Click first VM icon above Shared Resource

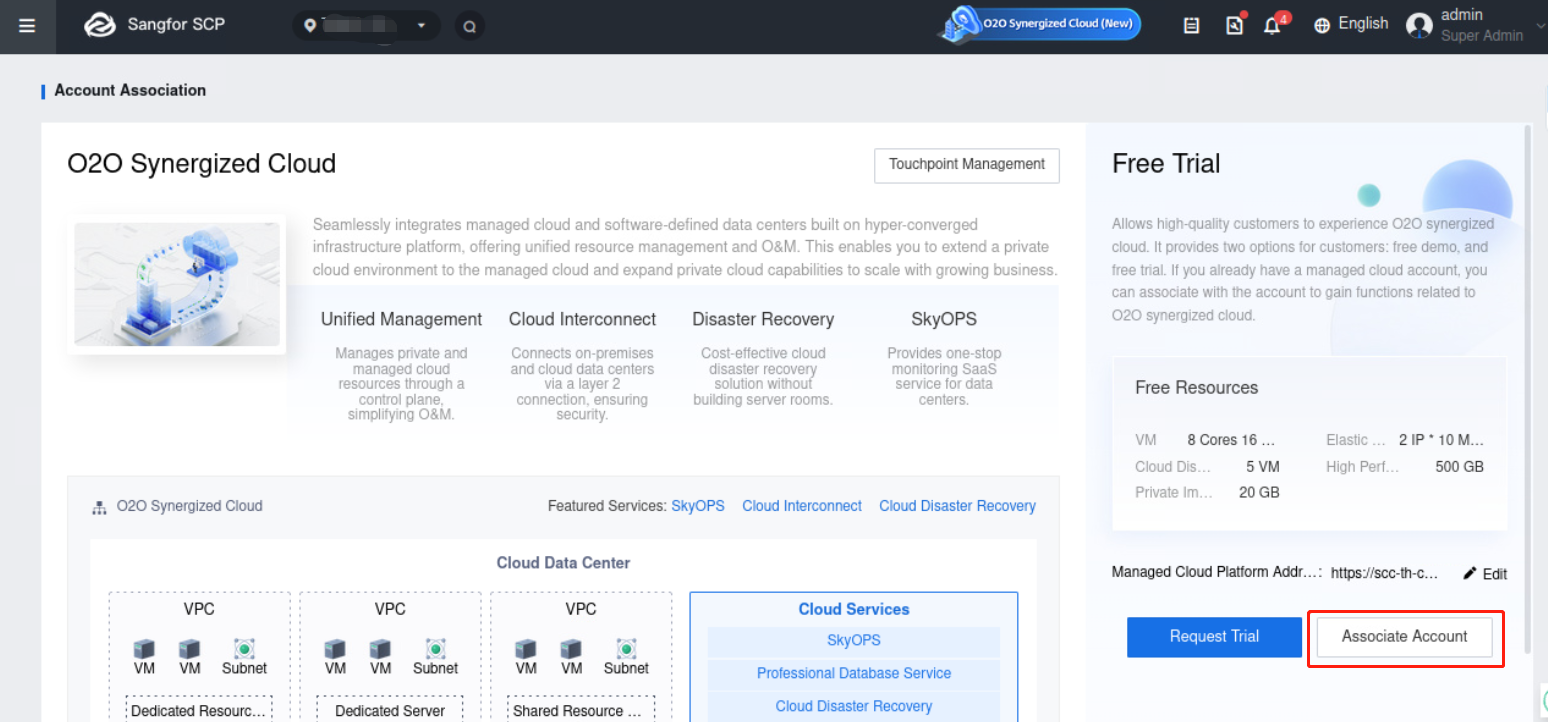pos(526,650)
